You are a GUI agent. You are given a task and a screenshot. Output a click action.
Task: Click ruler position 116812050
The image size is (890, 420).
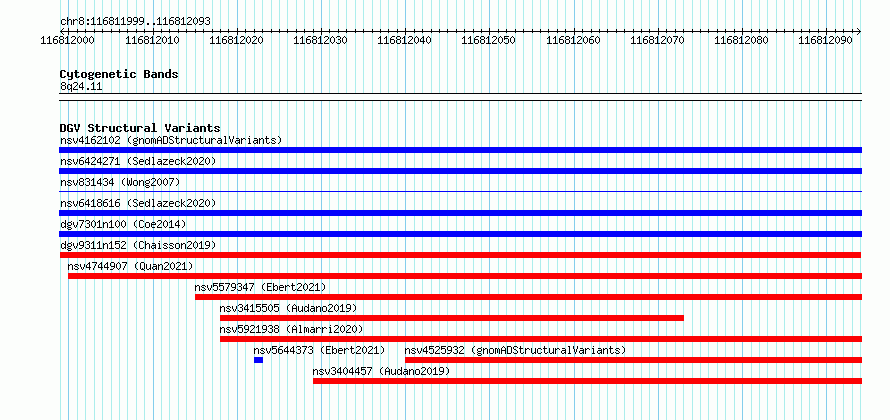pos(489,40)
